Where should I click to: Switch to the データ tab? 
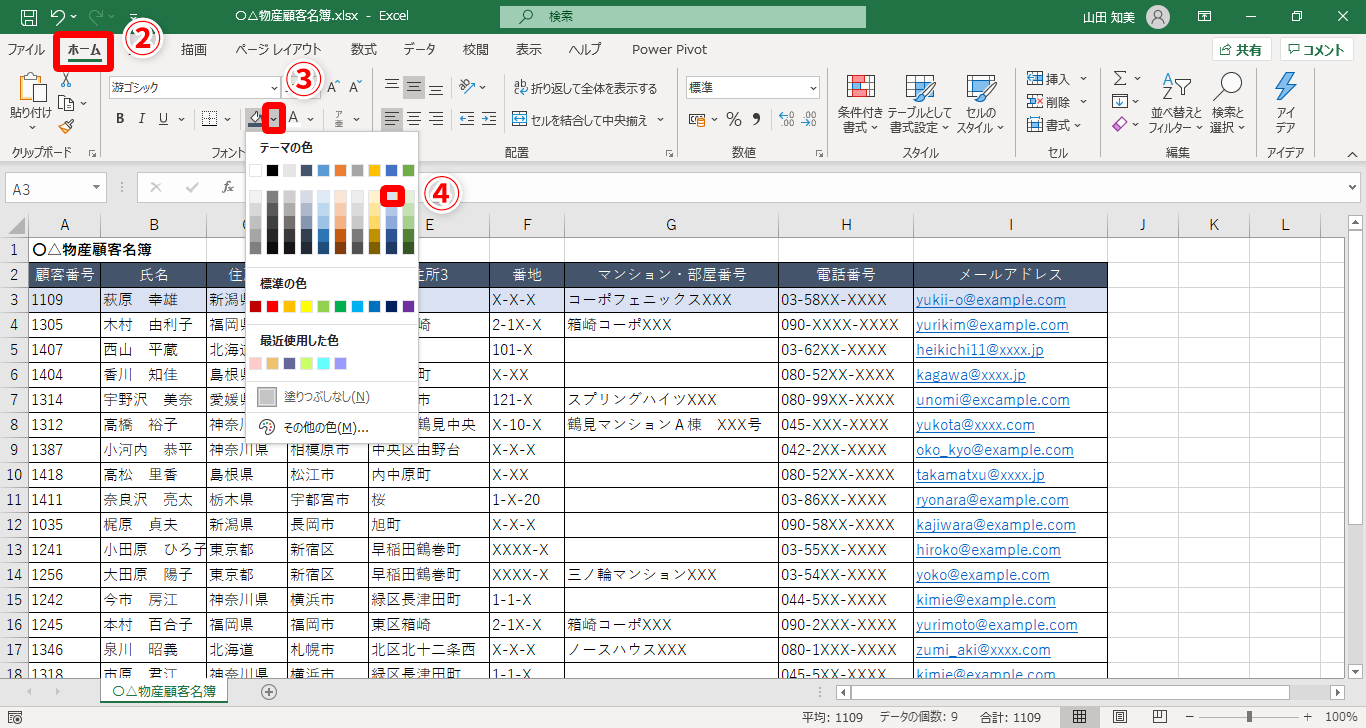click(420, 49)
